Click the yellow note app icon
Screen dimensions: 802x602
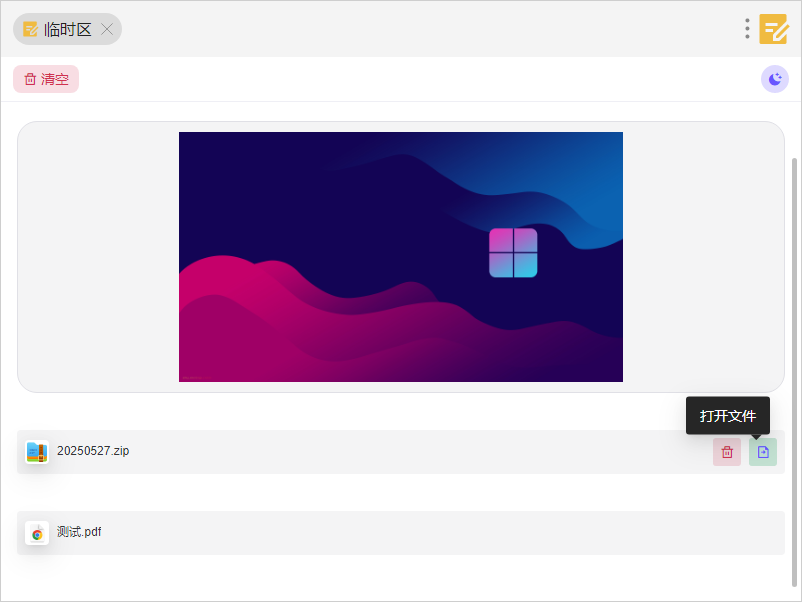coord(773,29)
